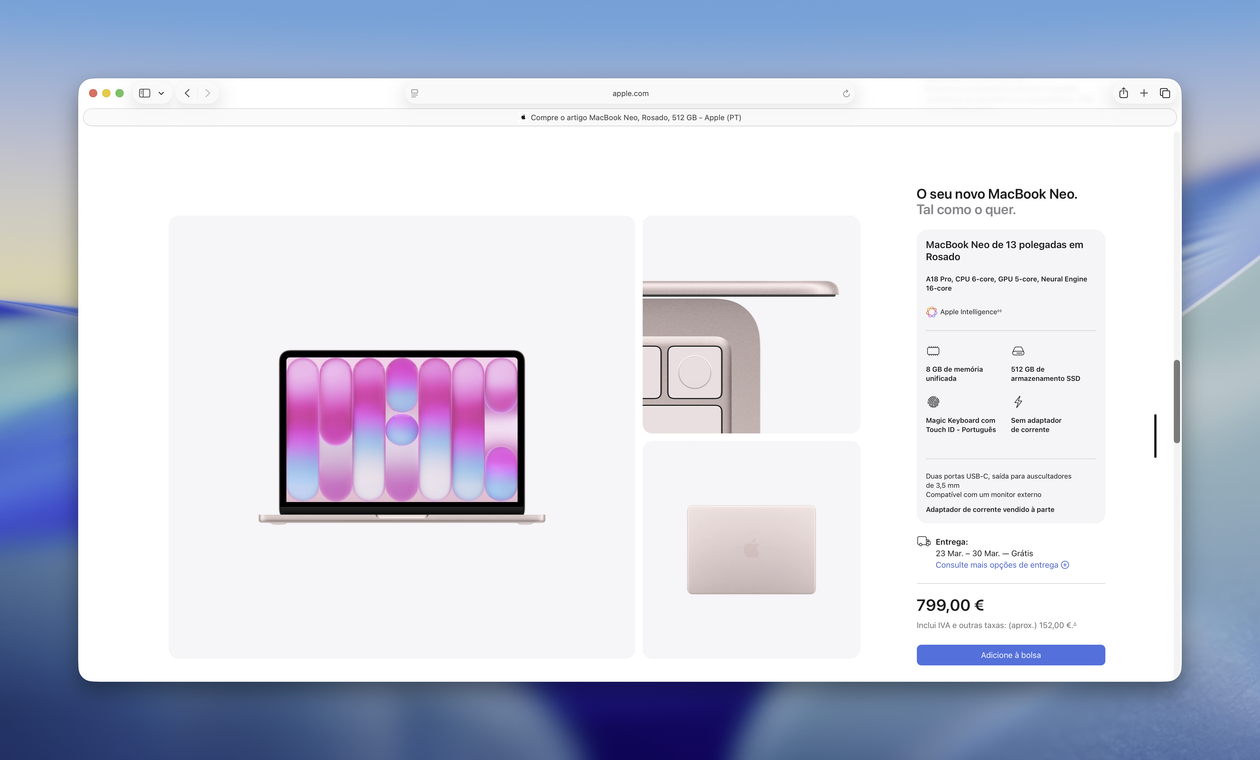Click the Magic Keyboard Touch ID icon
This screenshot has height=760, width=1260.
[x=933, y=401]
